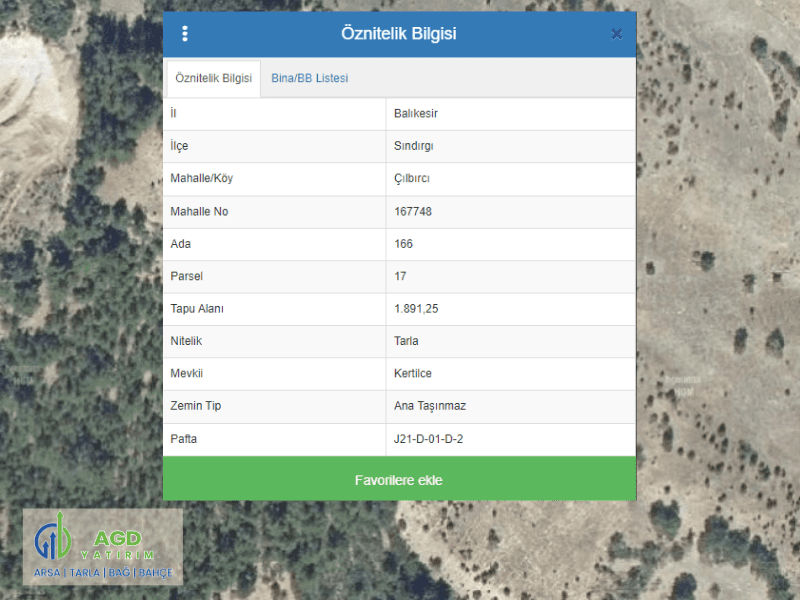Select the Mevkii value Kertilce
This screenshot has height=600, width=800.
(413, 374)
